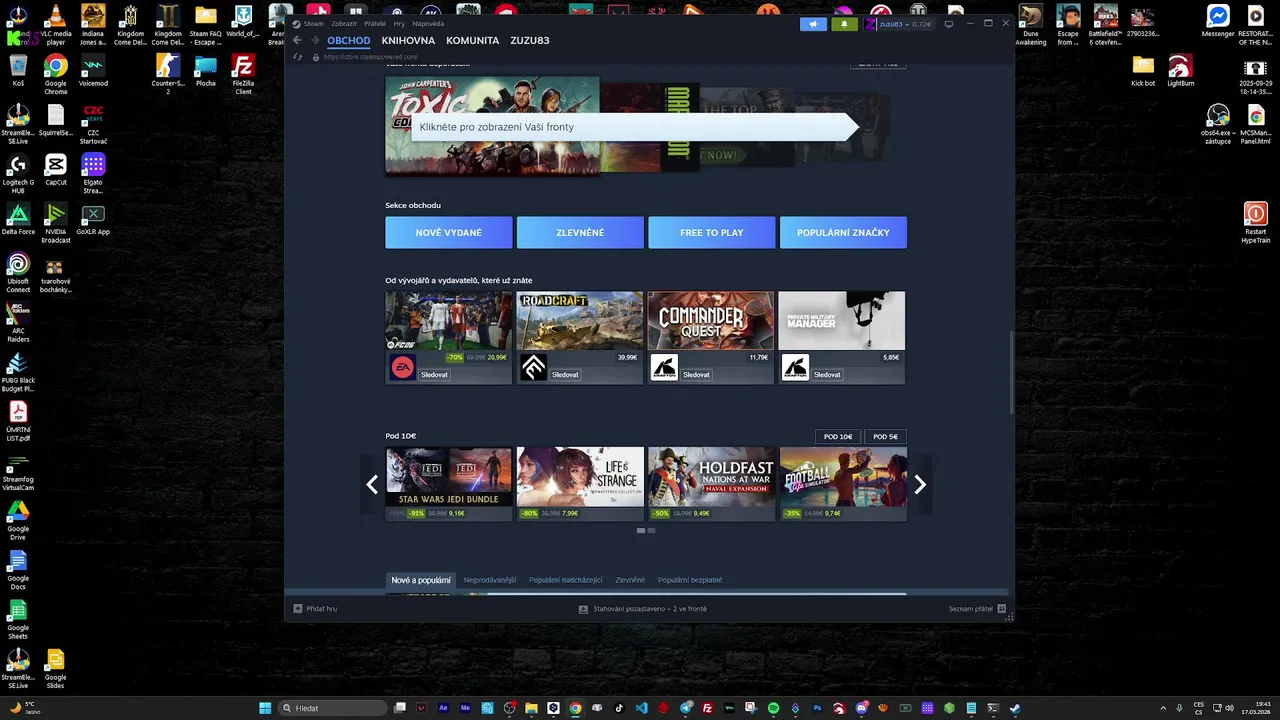Screen dimensions: 1280x720
Task: Open Visual Studio Code from taskbar
Action: coord(641,708)
